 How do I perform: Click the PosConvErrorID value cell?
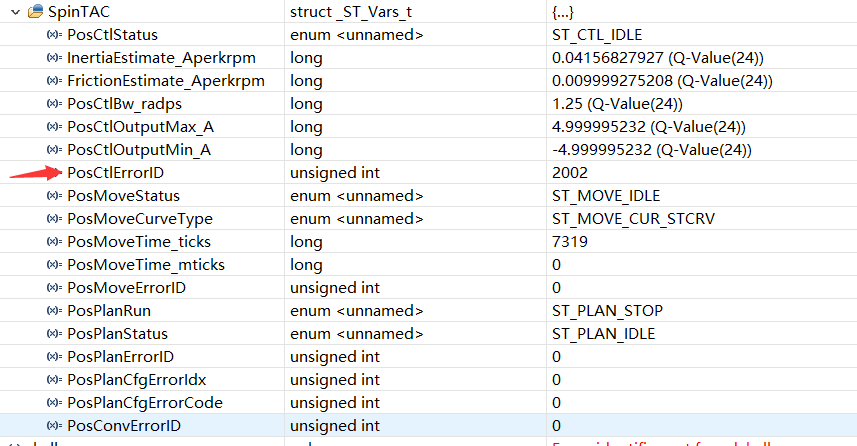pyautogui.click(x=702, y=425)
